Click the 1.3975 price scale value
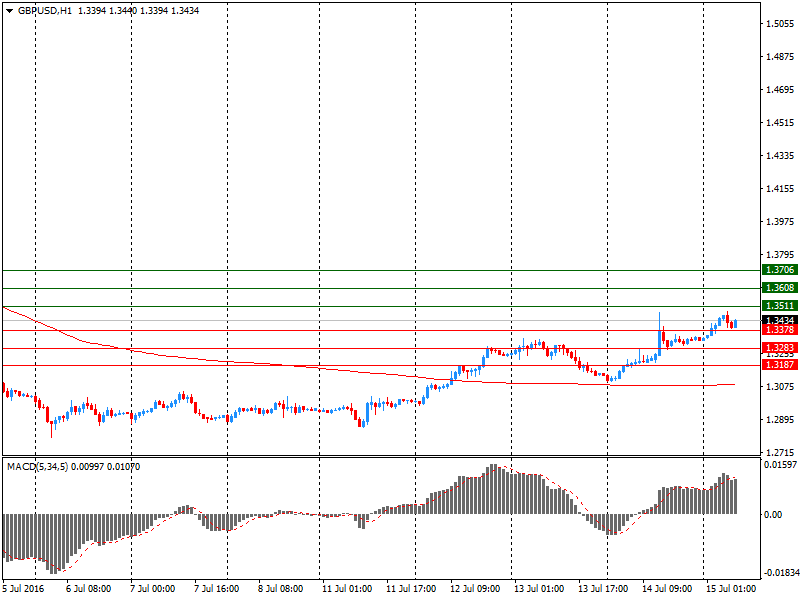The image size is (800, 600). point(780,221)
